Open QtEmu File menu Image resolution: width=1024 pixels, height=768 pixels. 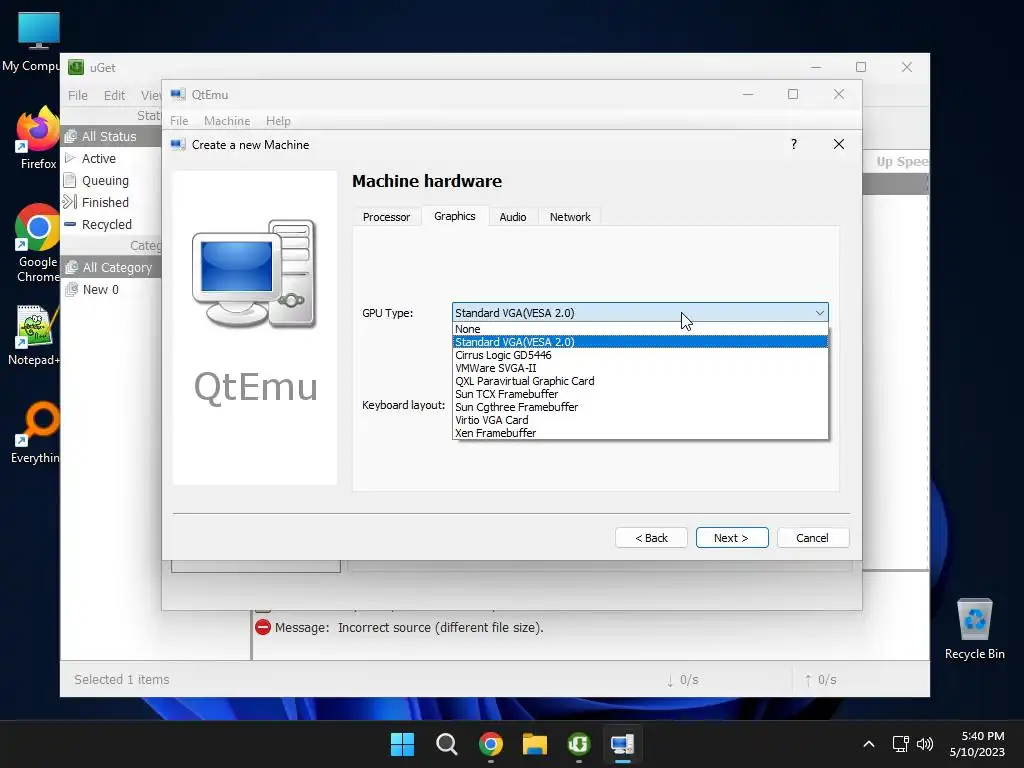tap(179, 121)
